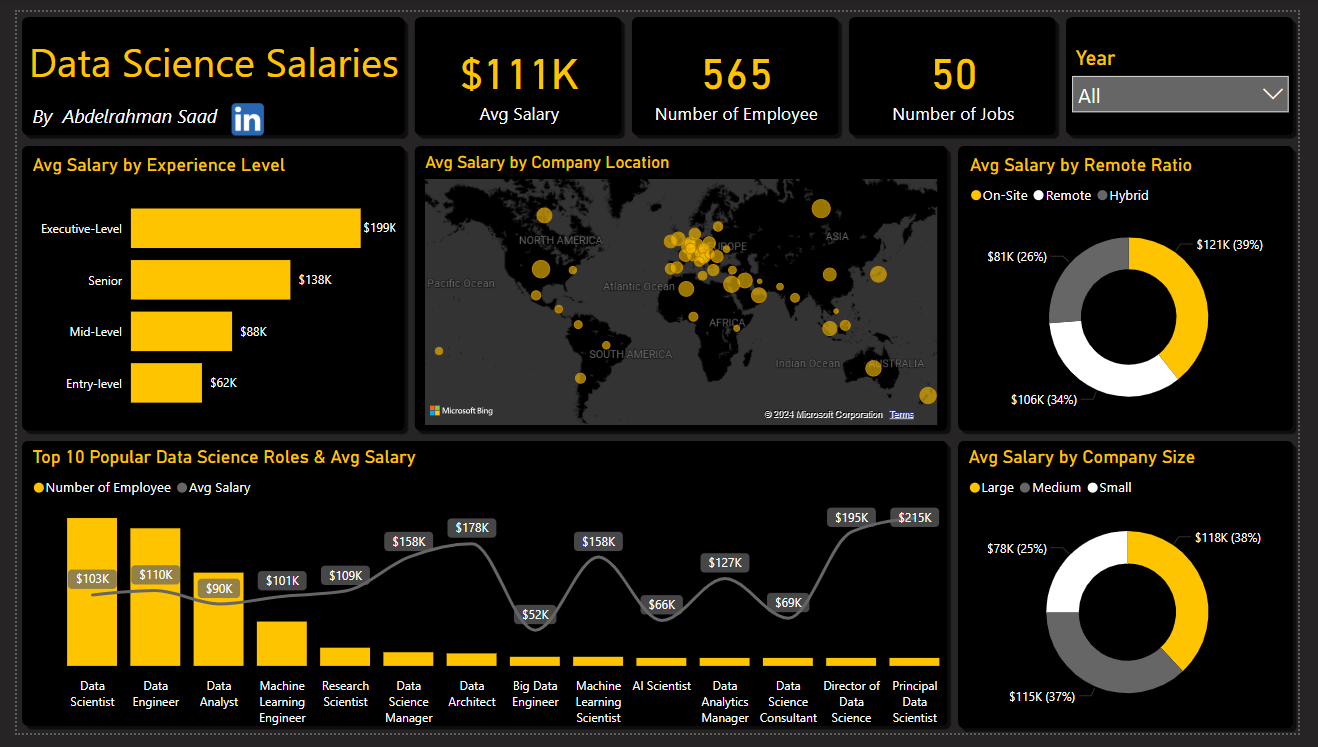Click the Avg Salary line legend item
Viewport: 1318px width, 747px height.
[x=214, y=488]
